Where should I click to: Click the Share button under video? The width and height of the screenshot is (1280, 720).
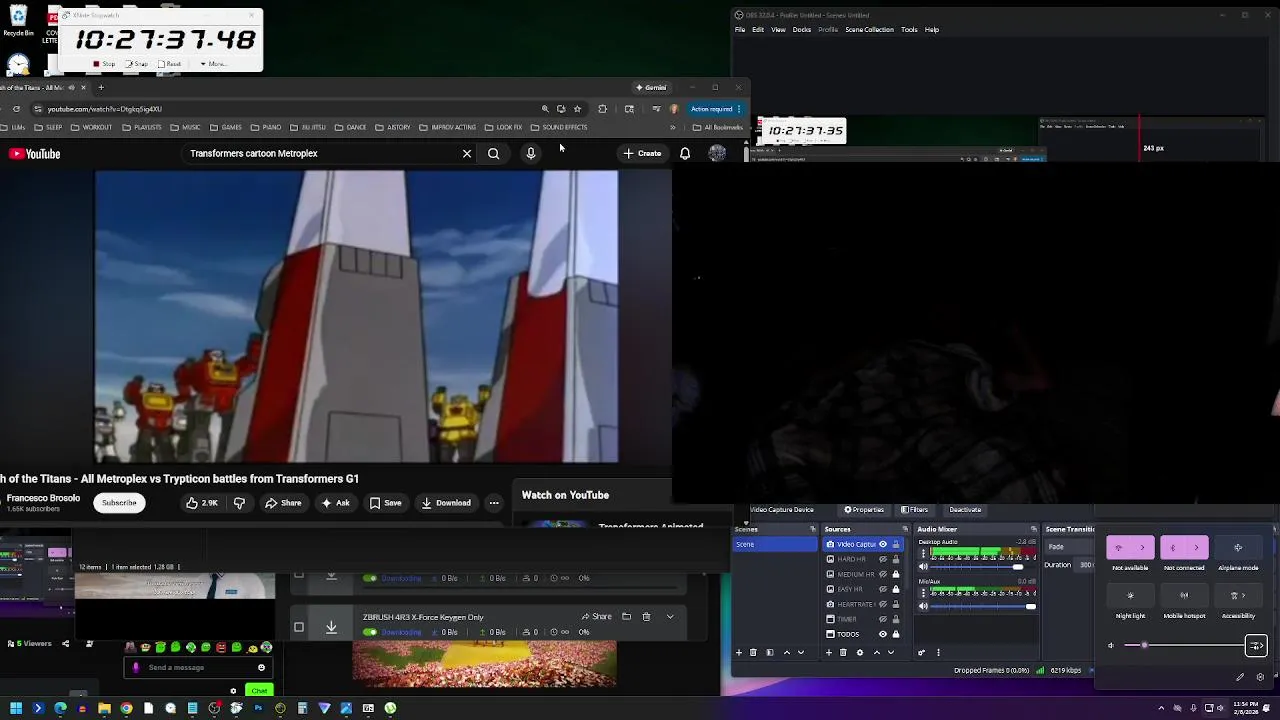pyautogui.click(x=283, y=503)
